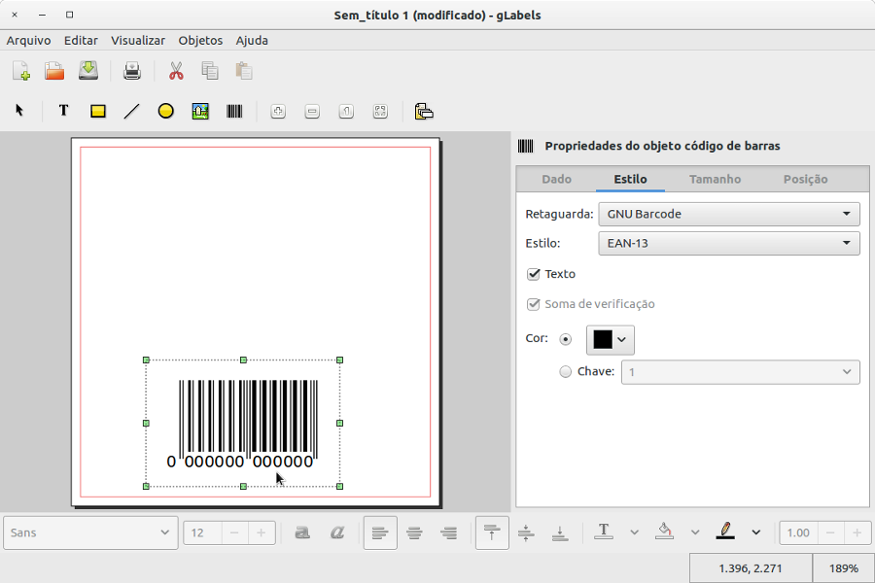The height and width of the screenshot is (583, 875).
Task: Zoom in on the label
Action: tap(278, 112)
